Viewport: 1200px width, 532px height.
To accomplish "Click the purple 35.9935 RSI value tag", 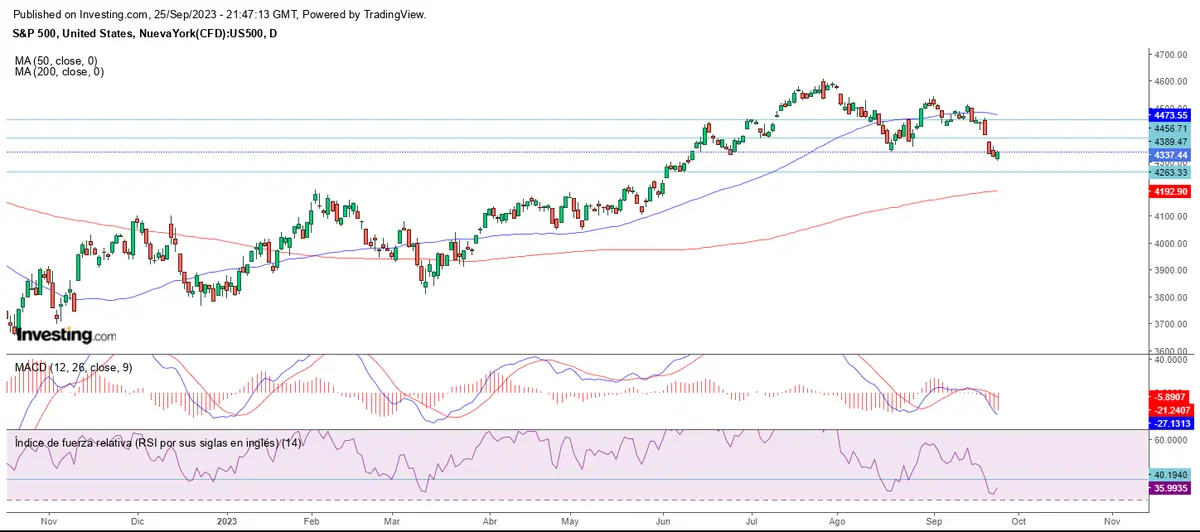I will 1168,489.
